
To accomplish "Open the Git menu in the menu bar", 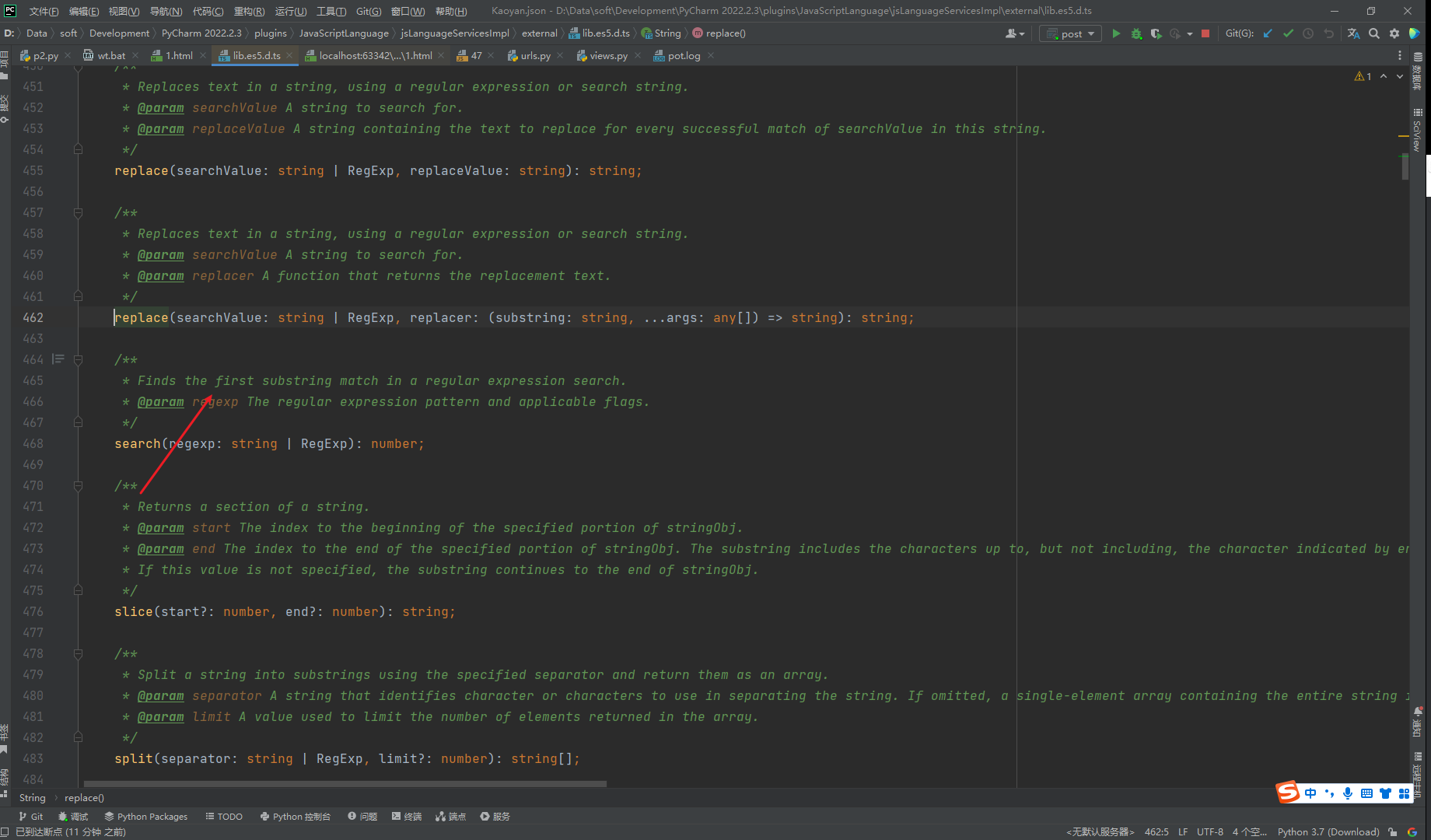I will [x=369, y=11].
